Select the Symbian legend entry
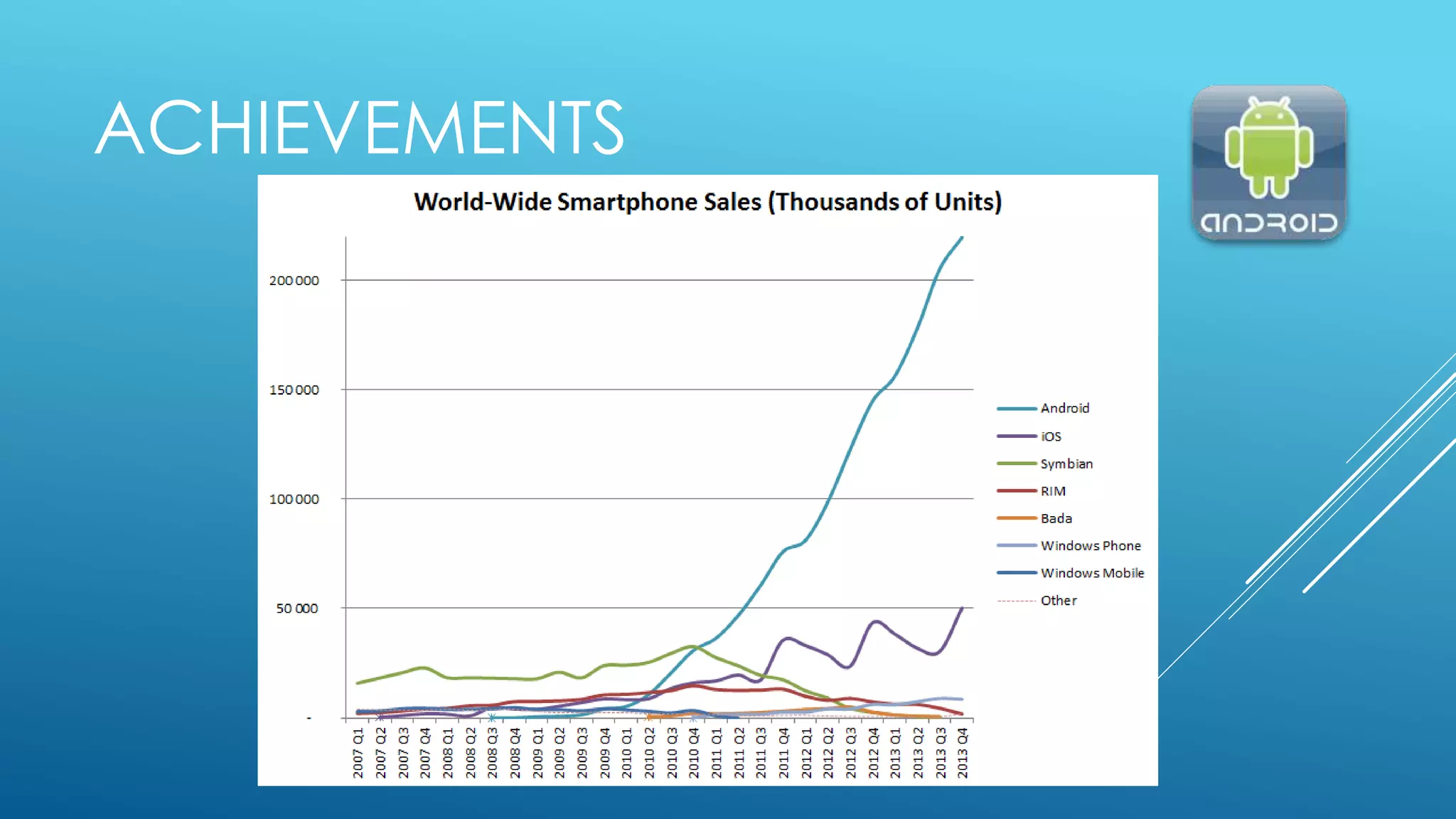This screenshot has height=819, width=1456. coord(1066,464)
